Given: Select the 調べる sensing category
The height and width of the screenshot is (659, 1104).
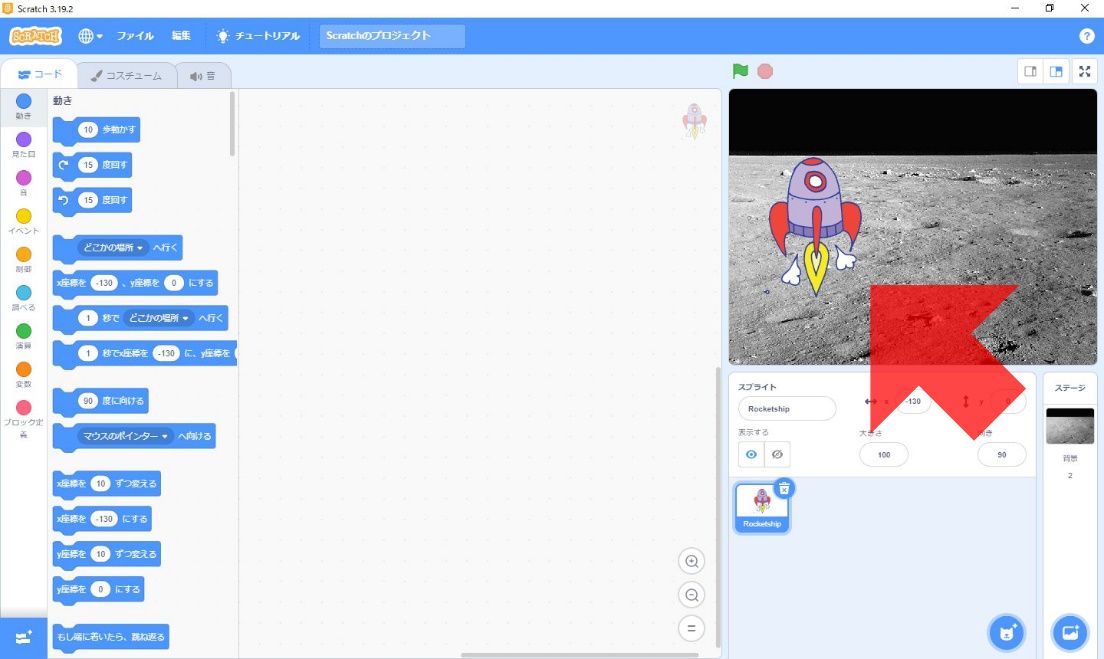Looking at the screenshot, I should coord(23,298).
